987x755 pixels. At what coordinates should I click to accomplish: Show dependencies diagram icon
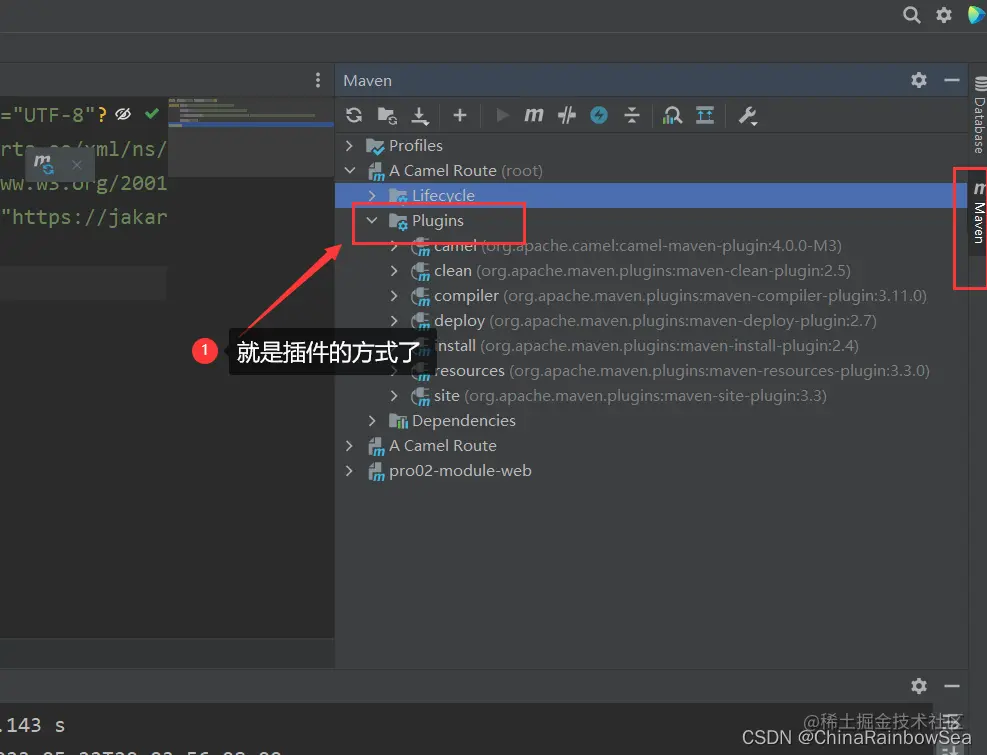pos(672,115)
